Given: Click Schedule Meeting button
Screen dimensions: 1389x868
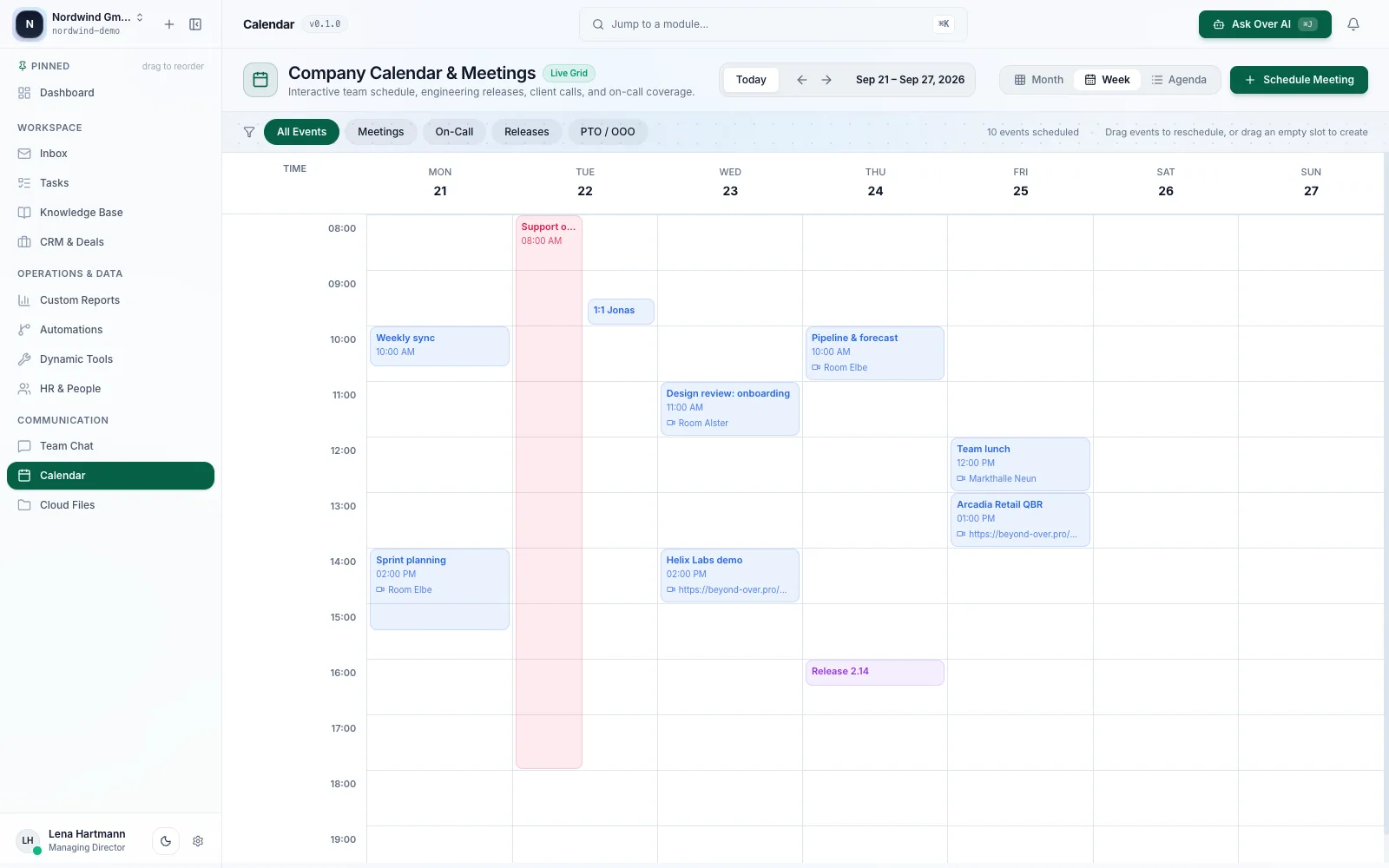Looking at the screenshot, I should [1299, 80].
